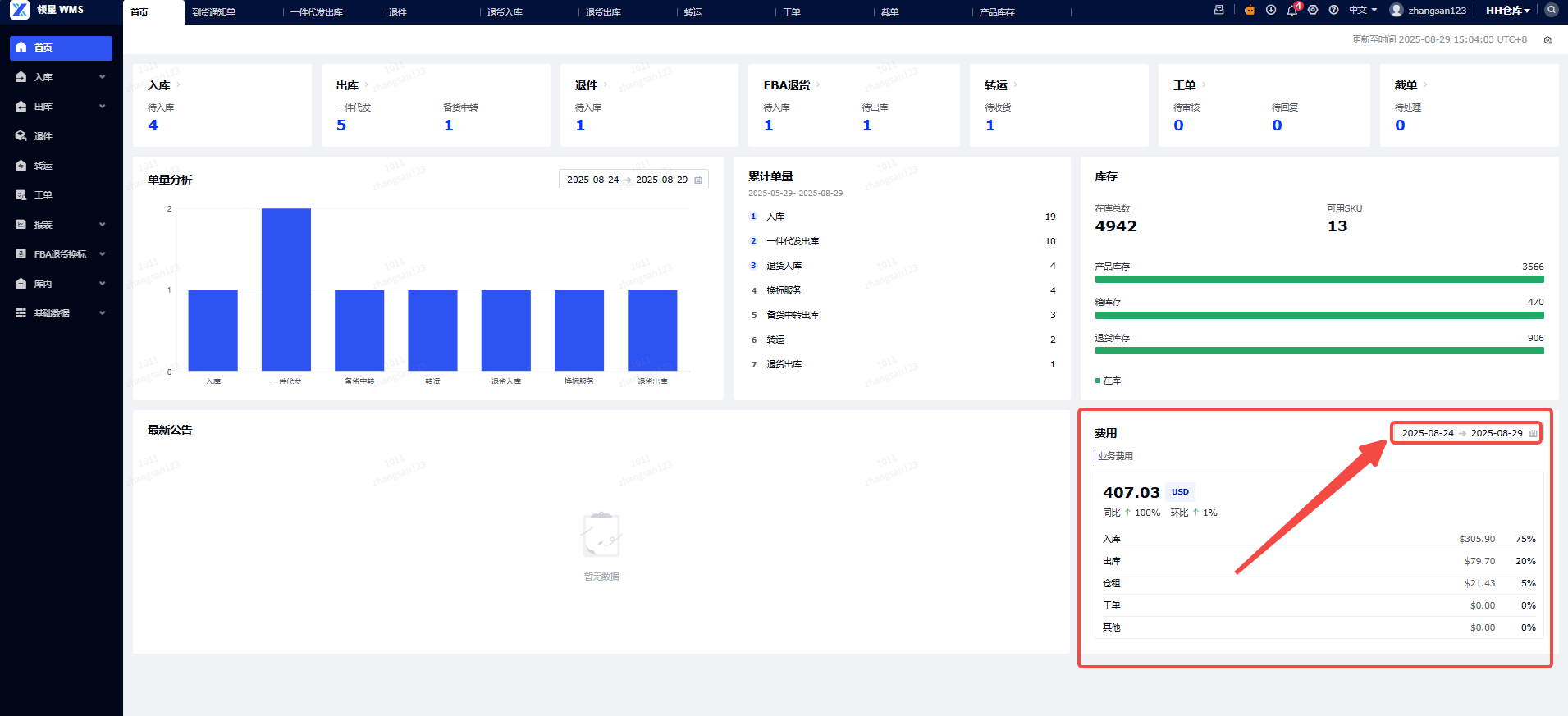Open the hexagon settings icon in header
The width and height of the screenshot is (1568, 716).
coord(1313,10)
